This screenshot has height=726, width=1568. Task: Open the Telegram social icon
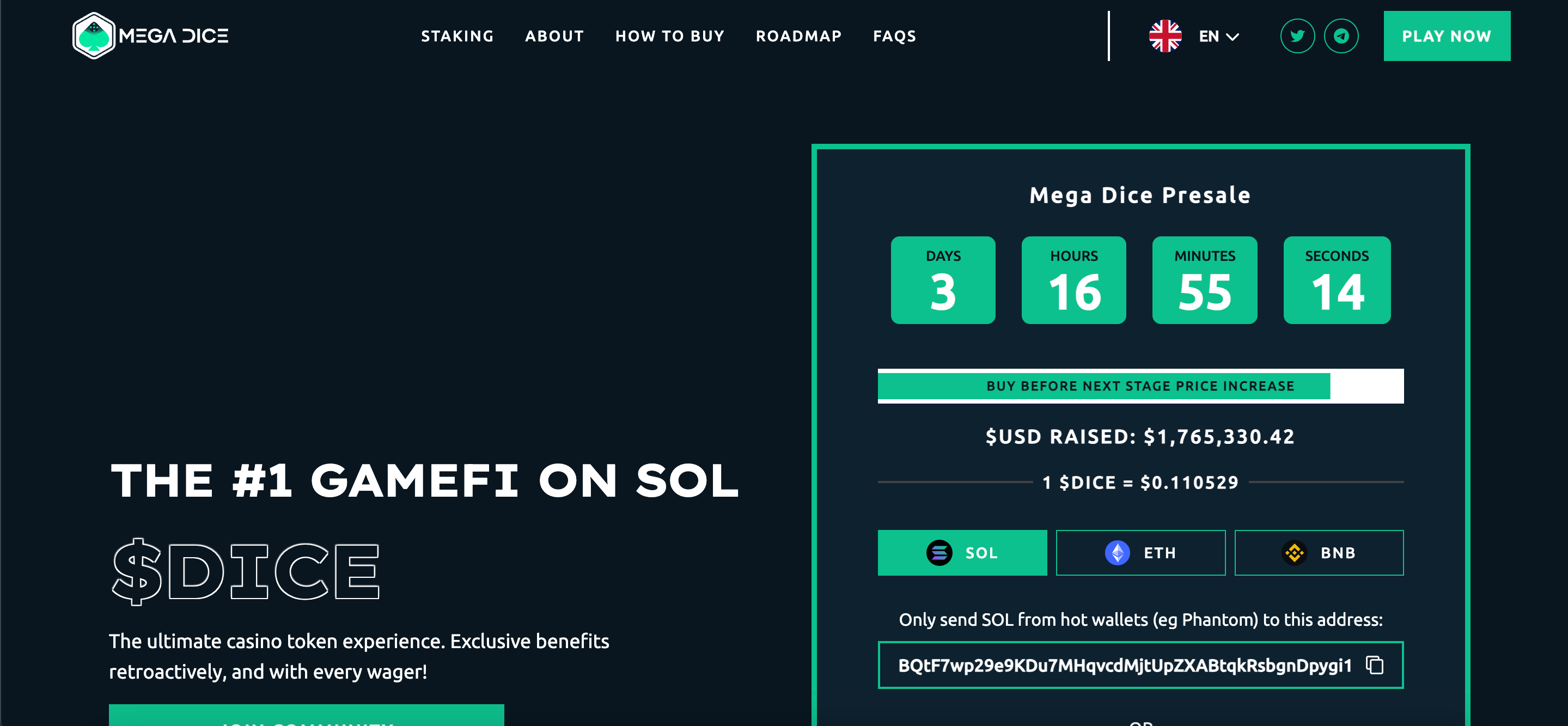point(1341,36)
